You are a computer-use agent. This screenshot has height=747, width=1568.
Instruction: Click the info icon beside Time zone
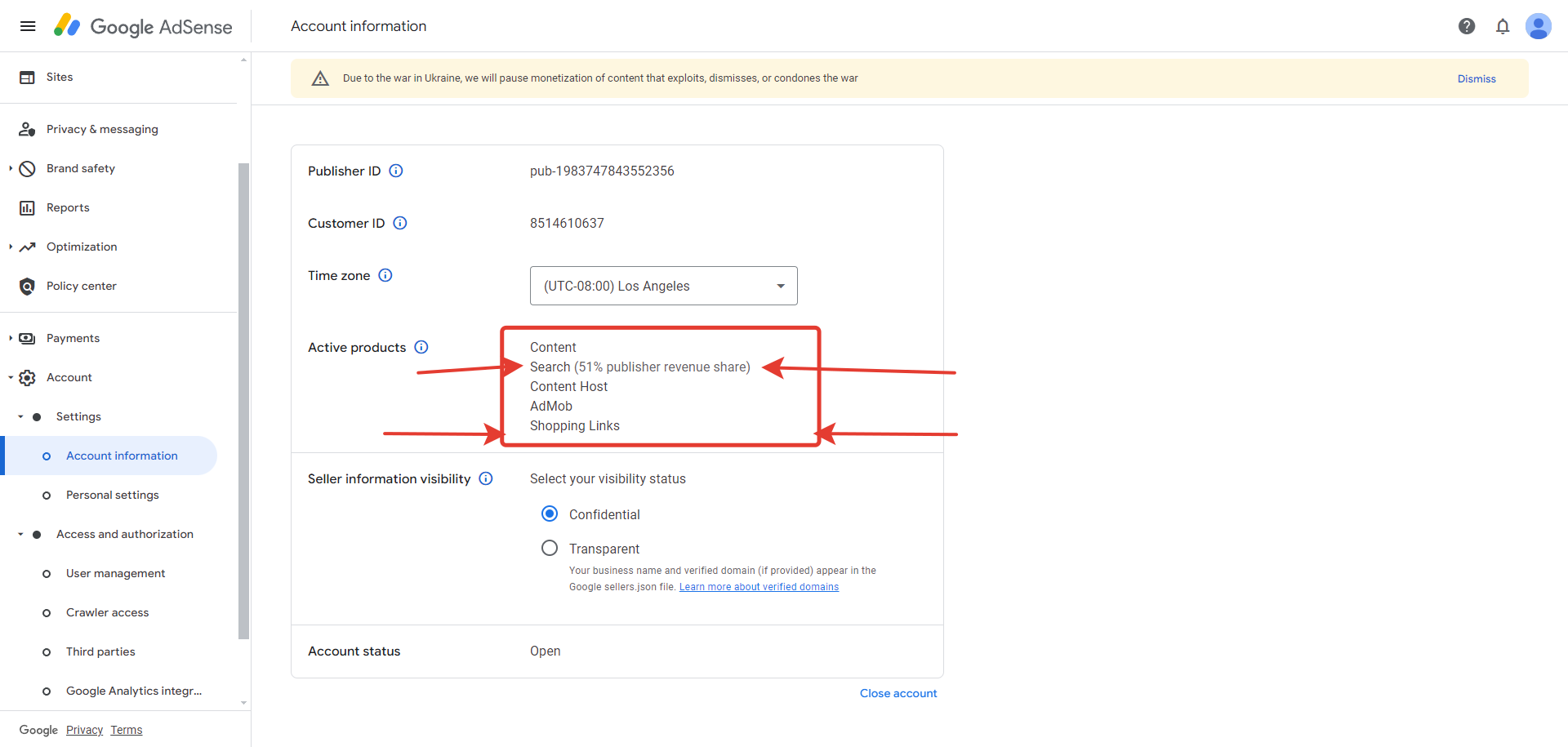tap(385, 275)
